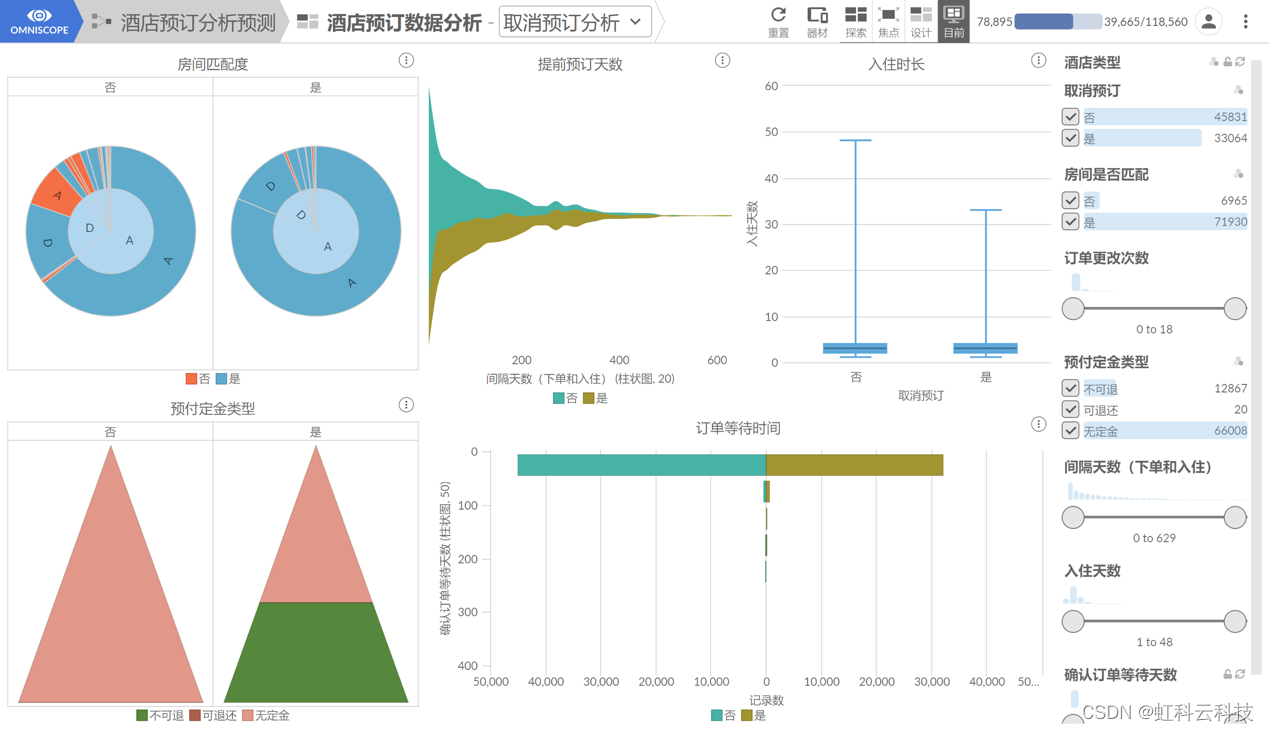
Task: Click colour icon beside 预付定金类型 filter heading
Action: point(1239,361)
